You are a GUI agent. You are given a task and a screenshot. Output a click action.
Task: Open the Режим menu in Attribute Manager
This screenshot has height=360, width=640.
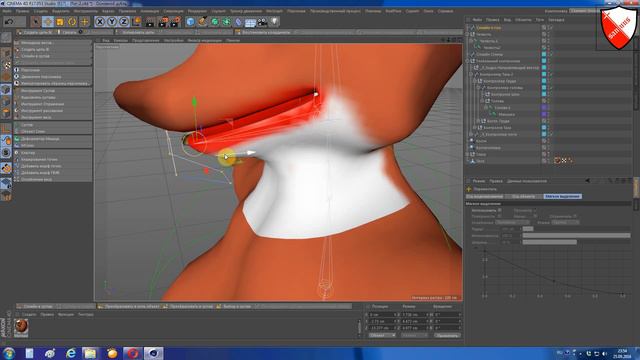pos(478,181)
